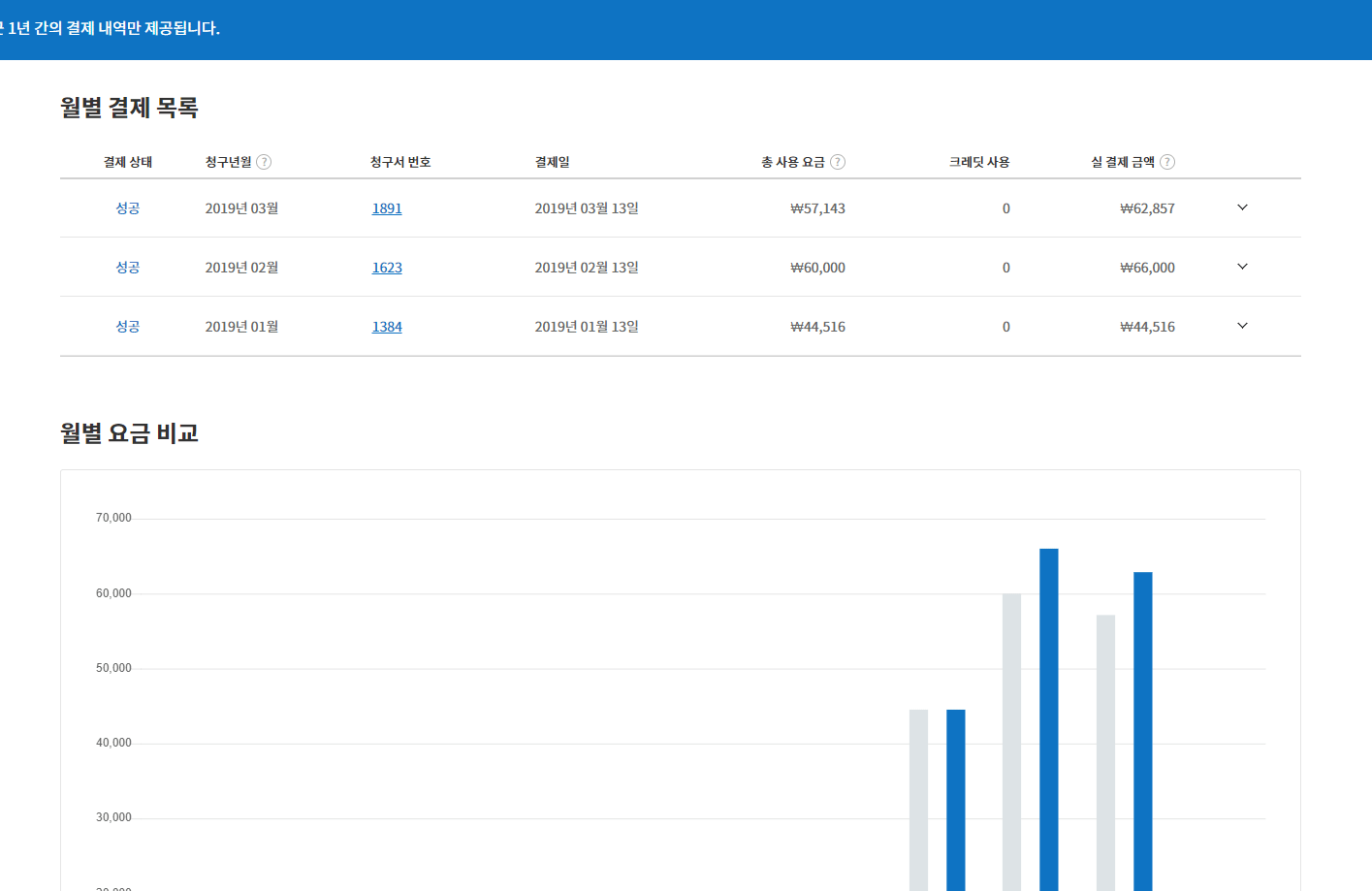Viewport: 1372px width, 891px height.
Task: Open invoice number 1623
Action: coord(387,268)
